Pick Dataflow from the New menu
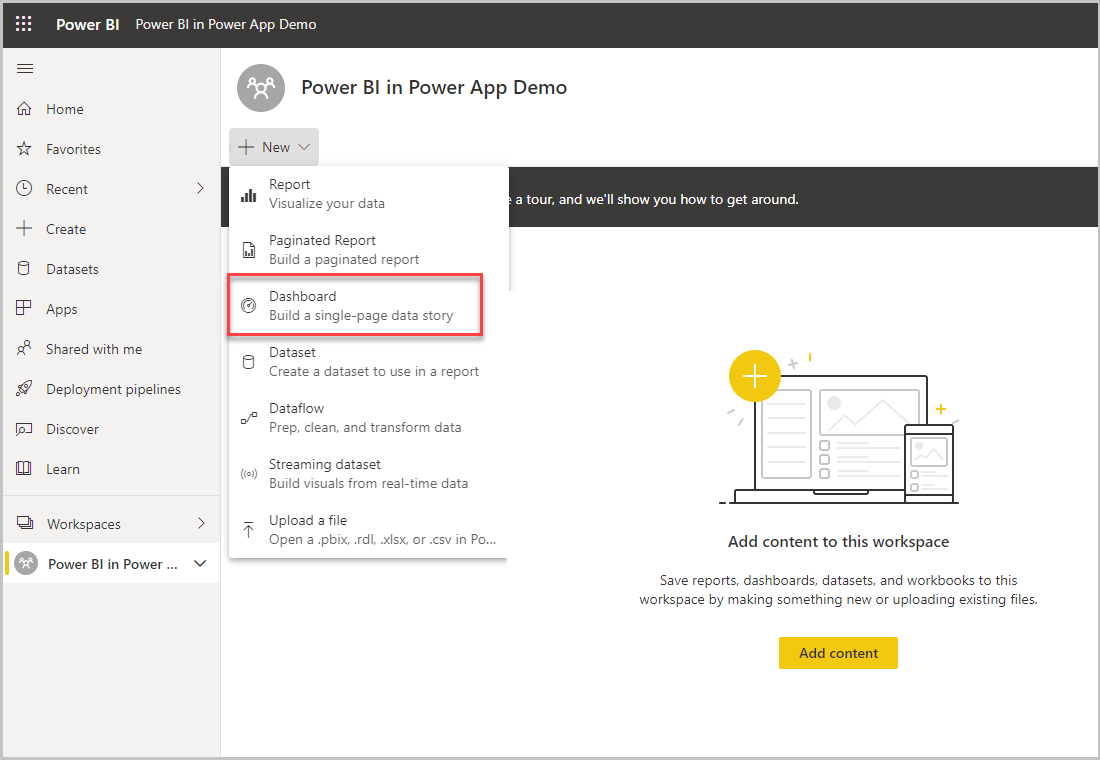The width and height of the screenshot is (1100, 760). pyautogui.click(x=368, y=418)
